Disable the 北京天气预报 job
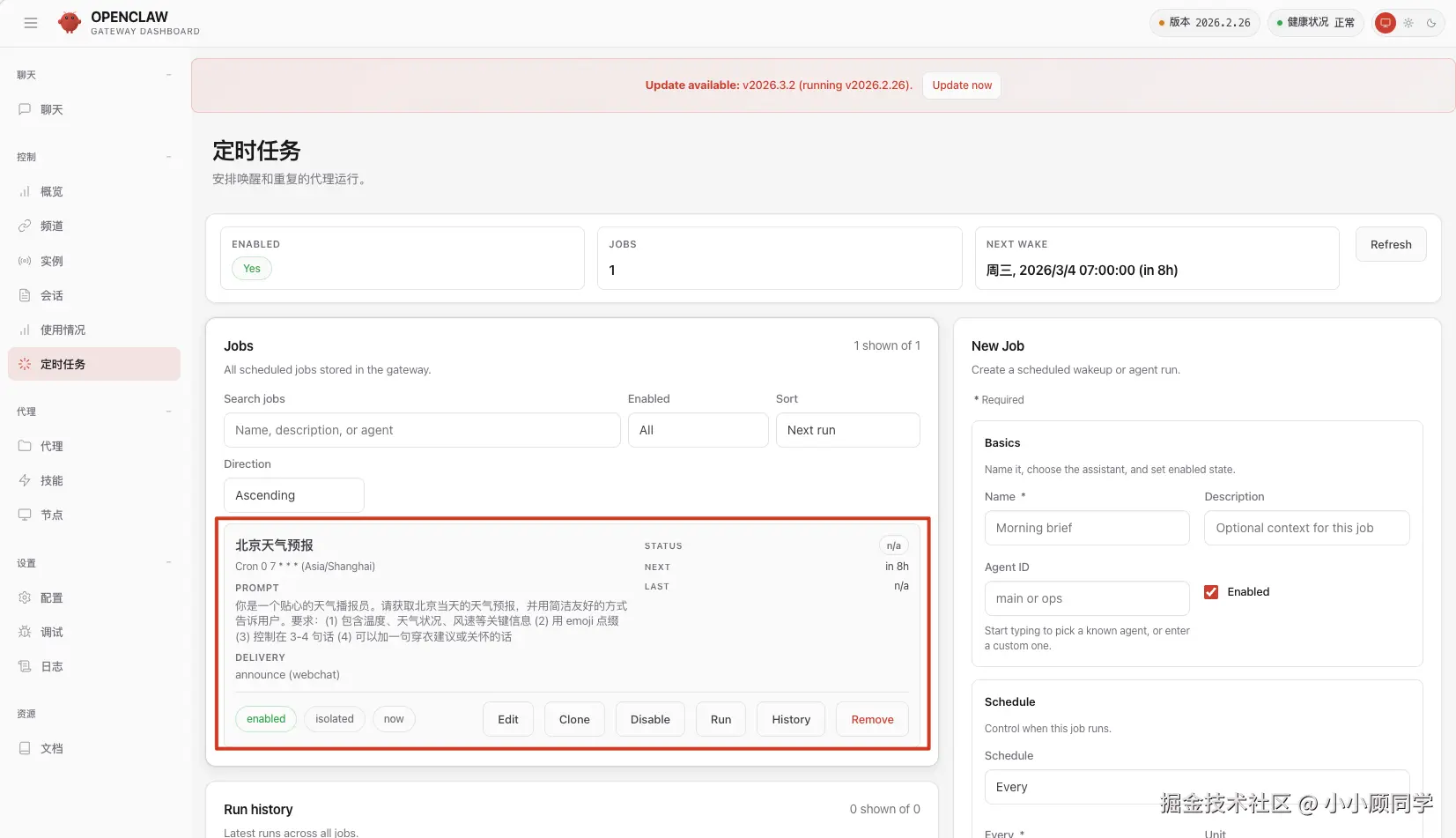The image size is (1456, 838). point(650,719)
